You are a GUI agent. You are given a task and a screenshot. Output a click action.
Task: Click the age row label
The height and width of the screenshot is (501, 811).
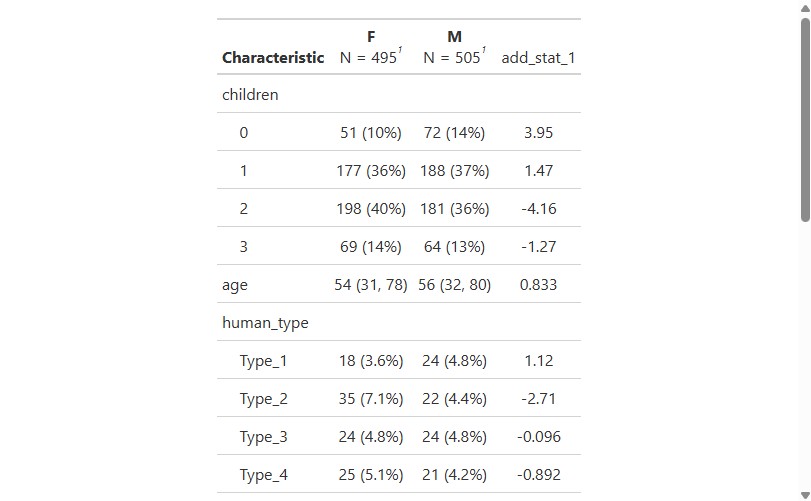(x=235, y=285)
